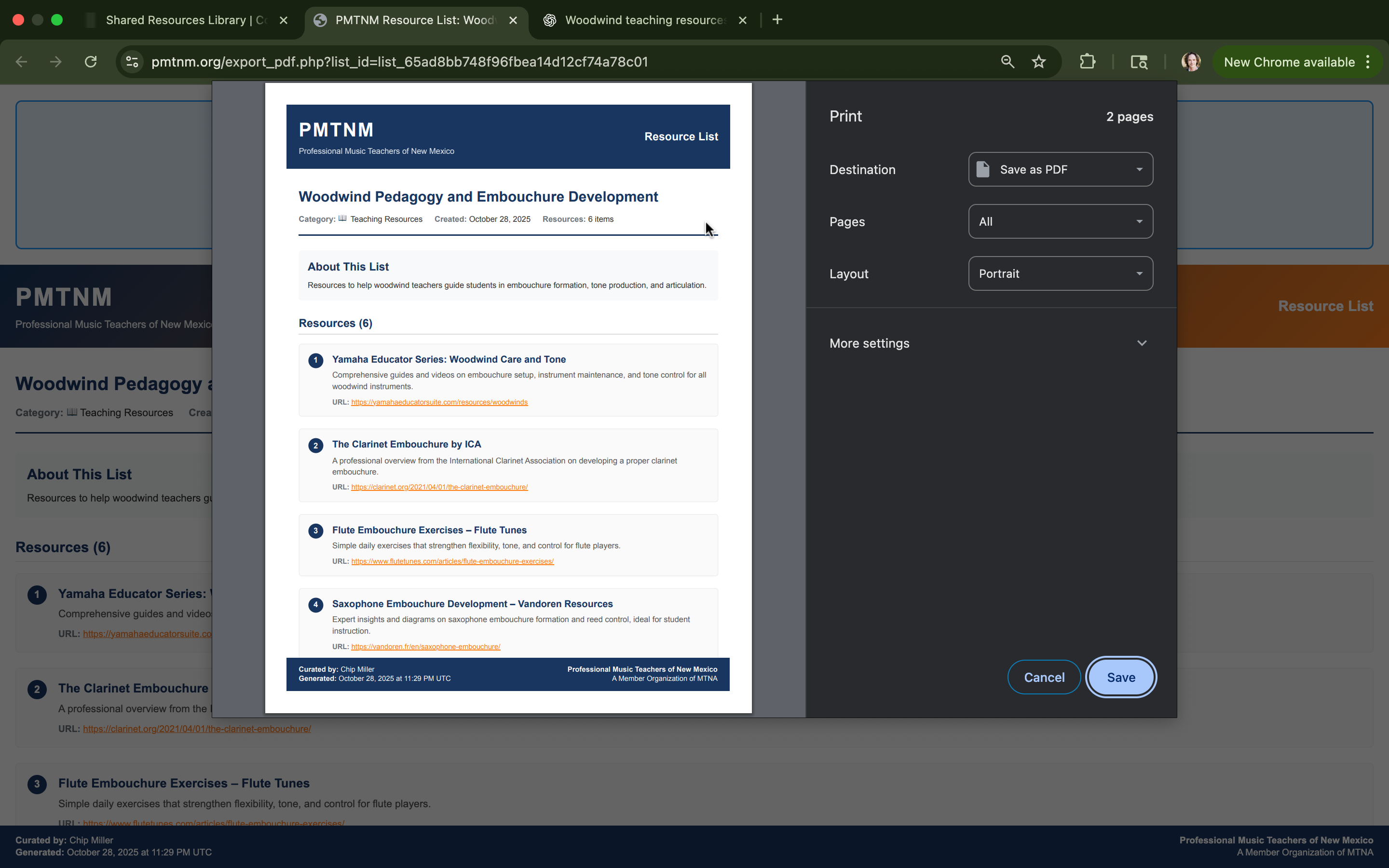Open the Extensions puzzle icon
The image size is (1389, 868).
click(1087, 61)
